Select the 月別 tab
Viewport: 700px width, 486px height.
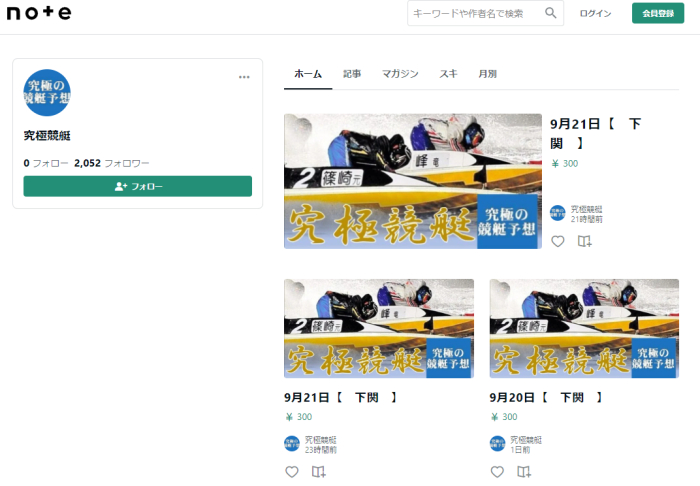(x=487, y=74)
